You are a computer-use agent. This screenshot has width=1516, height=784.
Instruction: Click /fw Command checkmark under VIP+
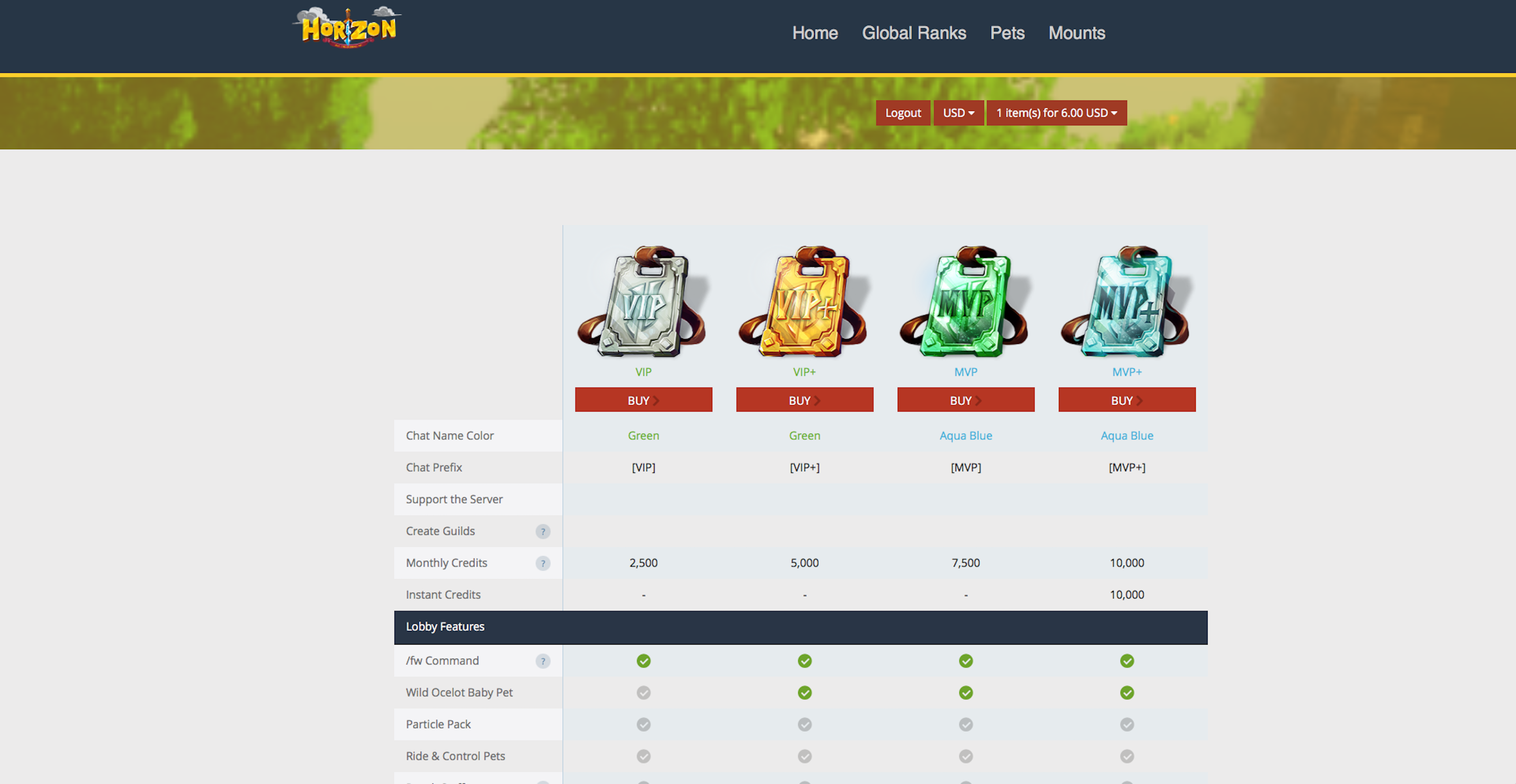click(805, 661)
